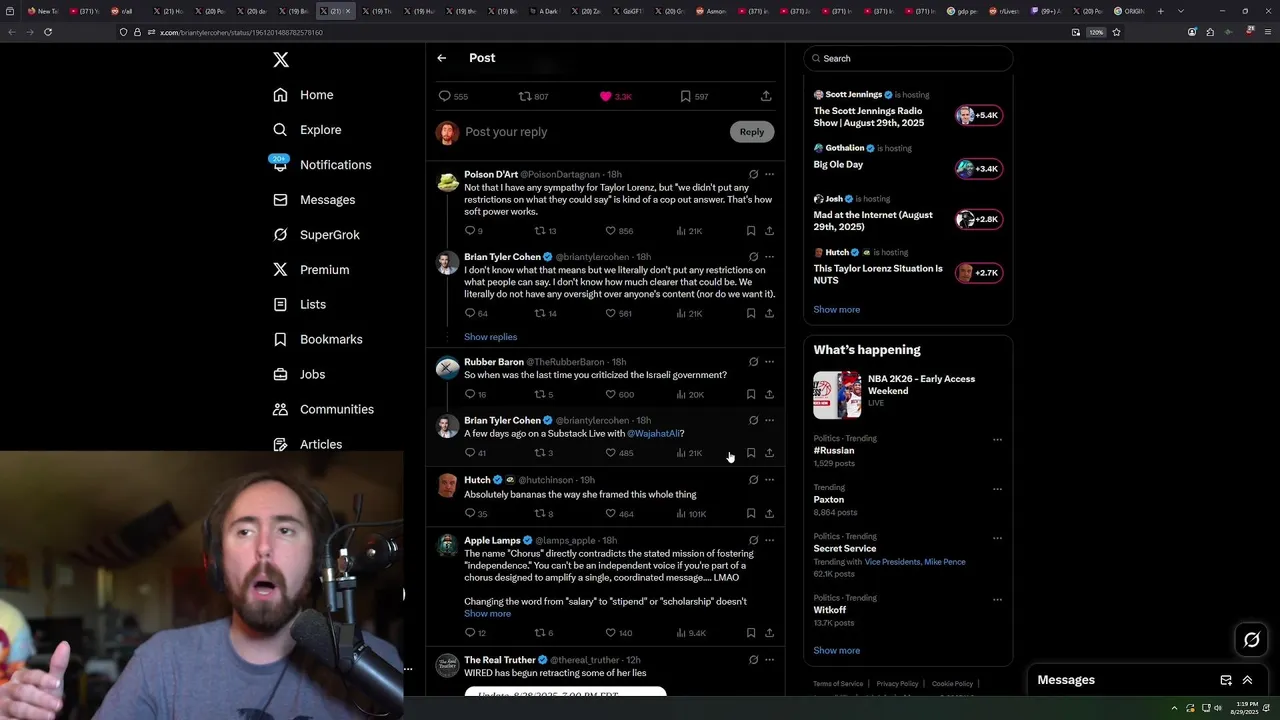Open more options on The Real Truther reply
This screenshot has width=1280, height=720.
[x=769, y=660]
